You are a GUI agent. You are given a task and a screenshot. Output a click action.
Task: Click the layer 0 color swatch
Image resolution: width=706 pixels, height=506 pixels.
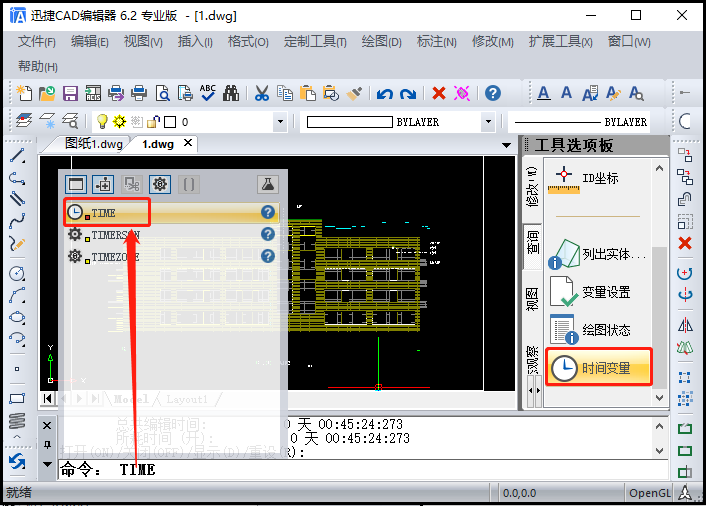click(x=170, y=122)
